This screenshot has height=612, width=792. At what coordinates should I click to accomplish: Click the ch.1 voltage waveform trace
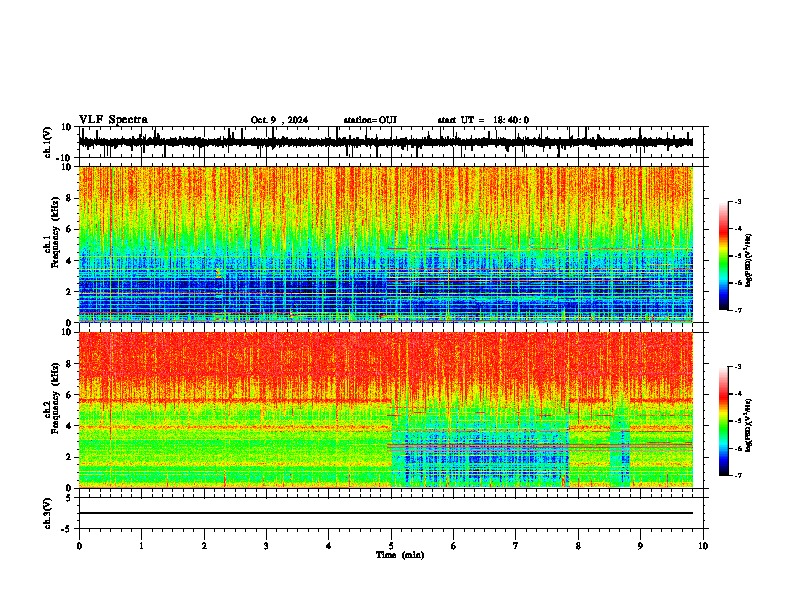pyautogui.click(x=385, y=142)
